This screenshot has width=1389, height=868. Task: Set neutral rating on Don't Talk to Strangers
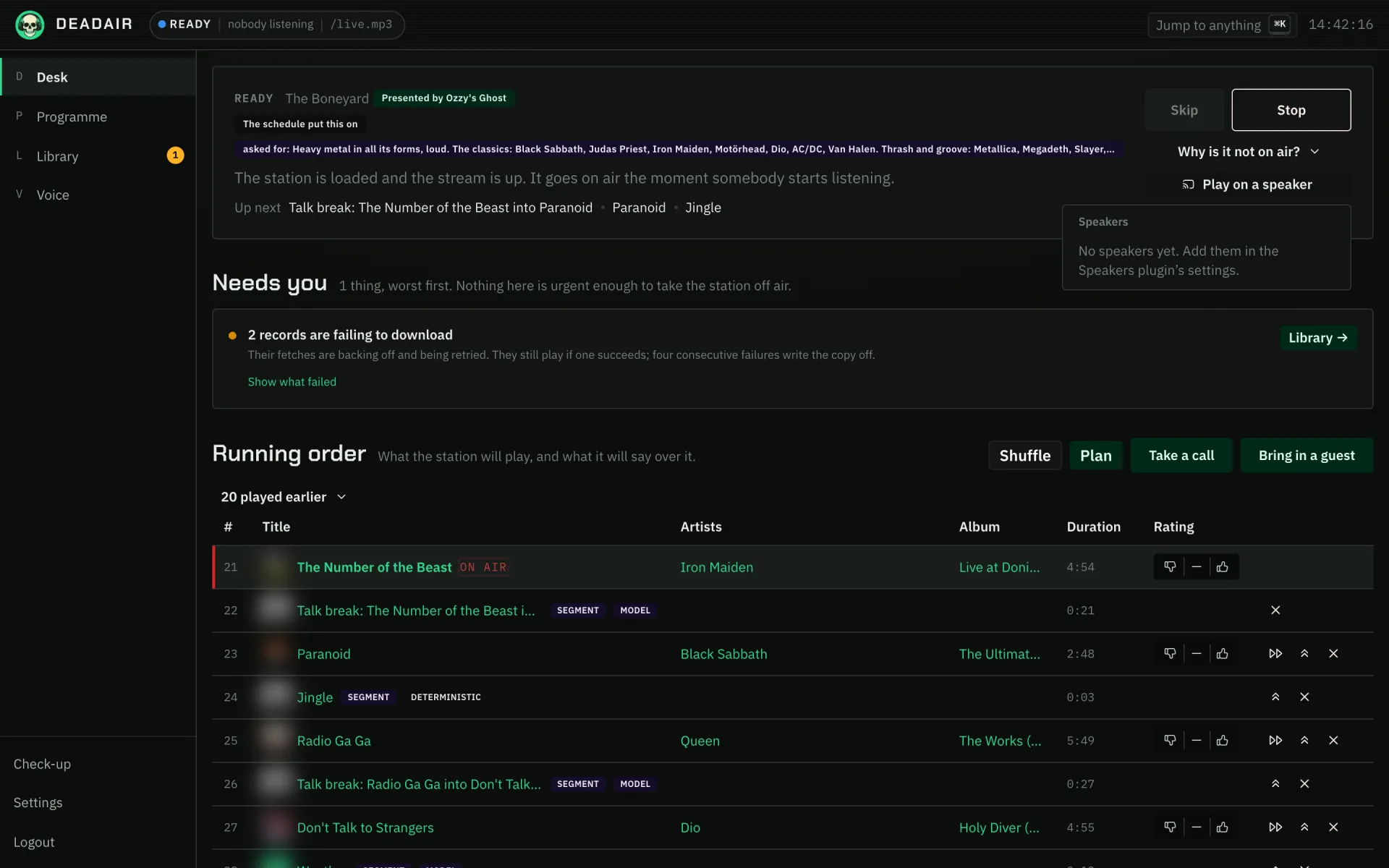pos(1197,827)
